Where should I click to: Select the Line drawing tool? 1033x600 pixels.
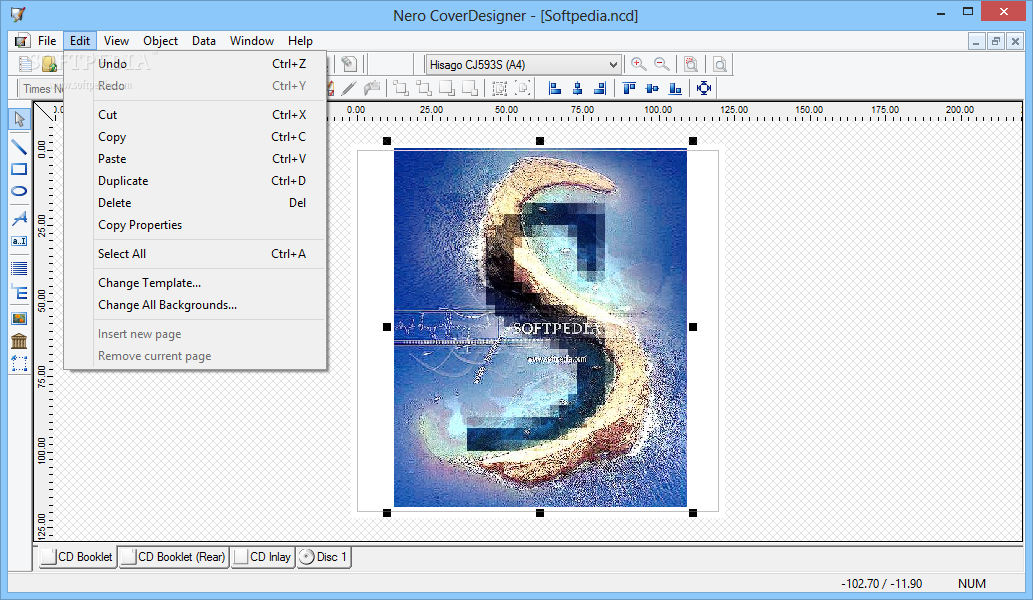click(19, 147)
